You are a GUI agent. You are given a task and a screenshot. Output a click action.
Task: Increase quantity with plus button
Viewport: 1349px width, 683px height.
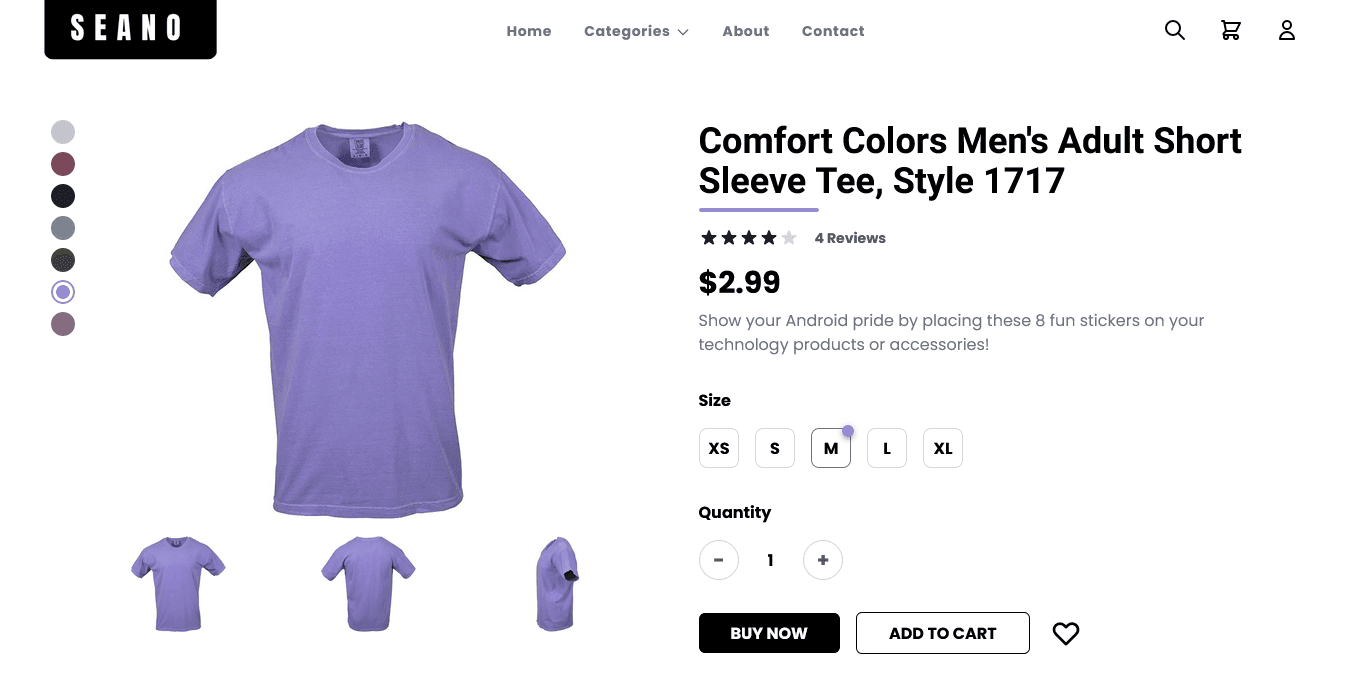tap(823, 560)
